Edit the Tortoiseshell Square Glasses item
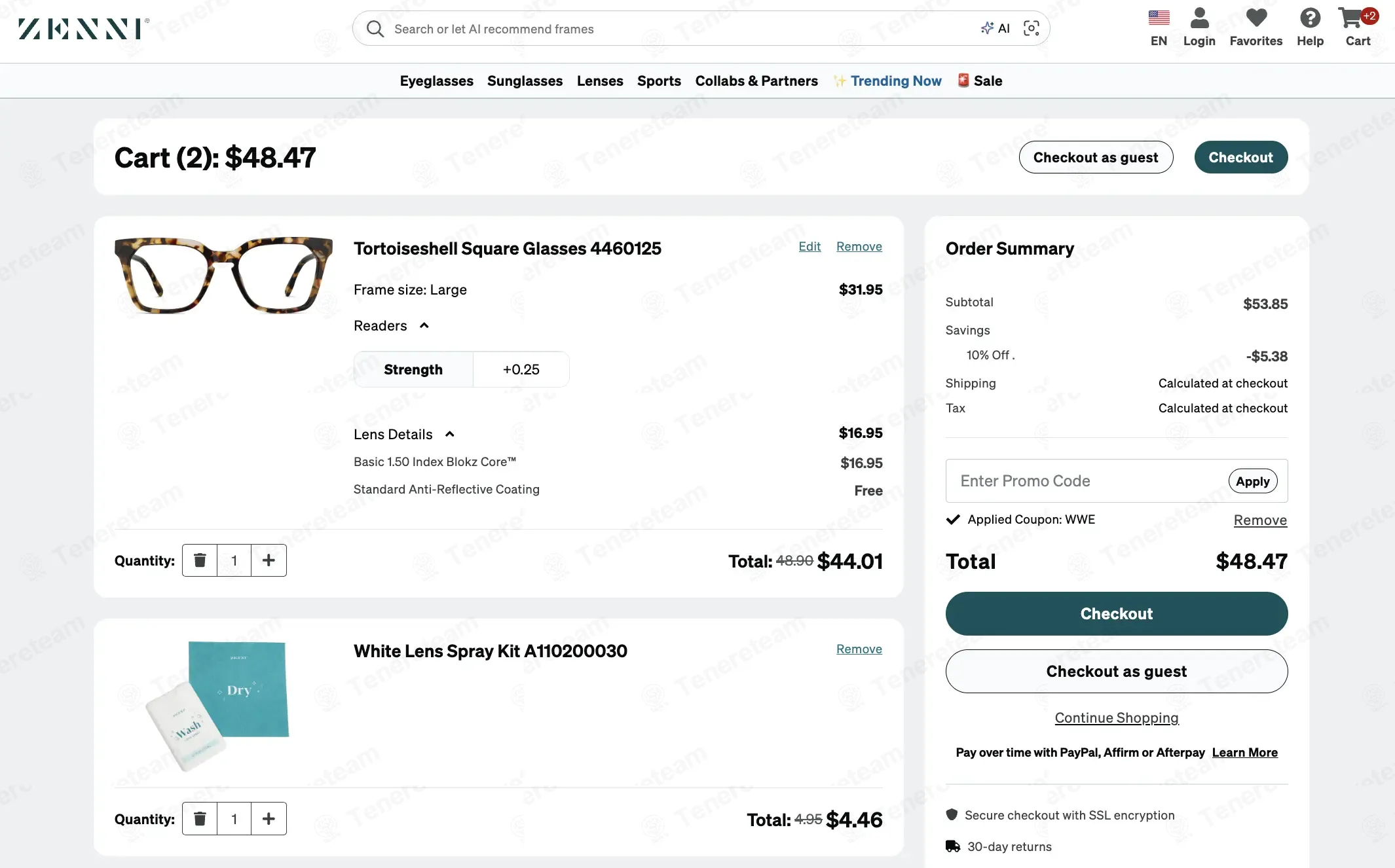The height and width of the screenshot is (868, 1395). (x=809, y=246)
